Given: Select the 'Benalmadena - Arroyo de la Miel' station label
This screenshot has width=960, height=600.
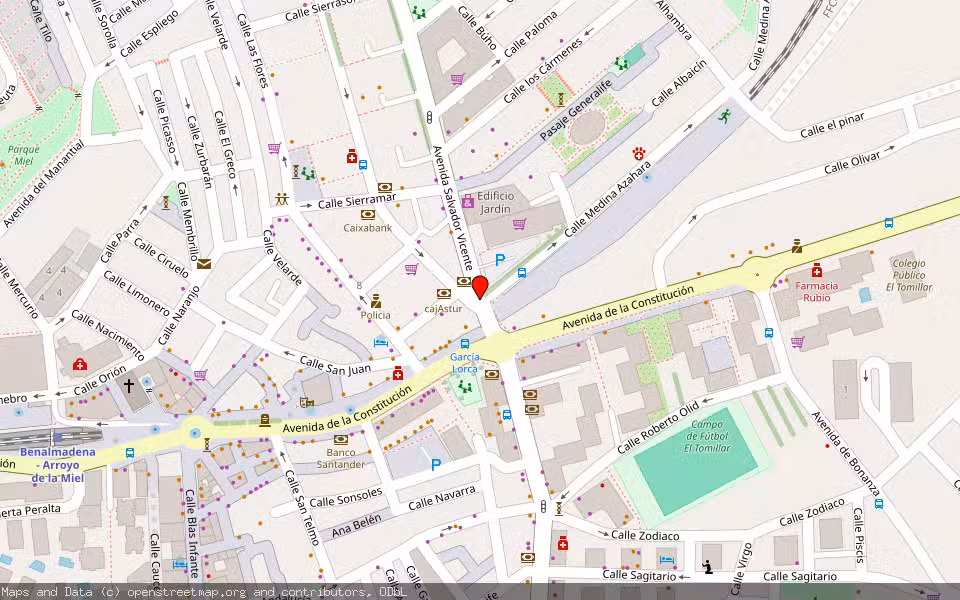Looking at the screenshot, I should [58, 465].
